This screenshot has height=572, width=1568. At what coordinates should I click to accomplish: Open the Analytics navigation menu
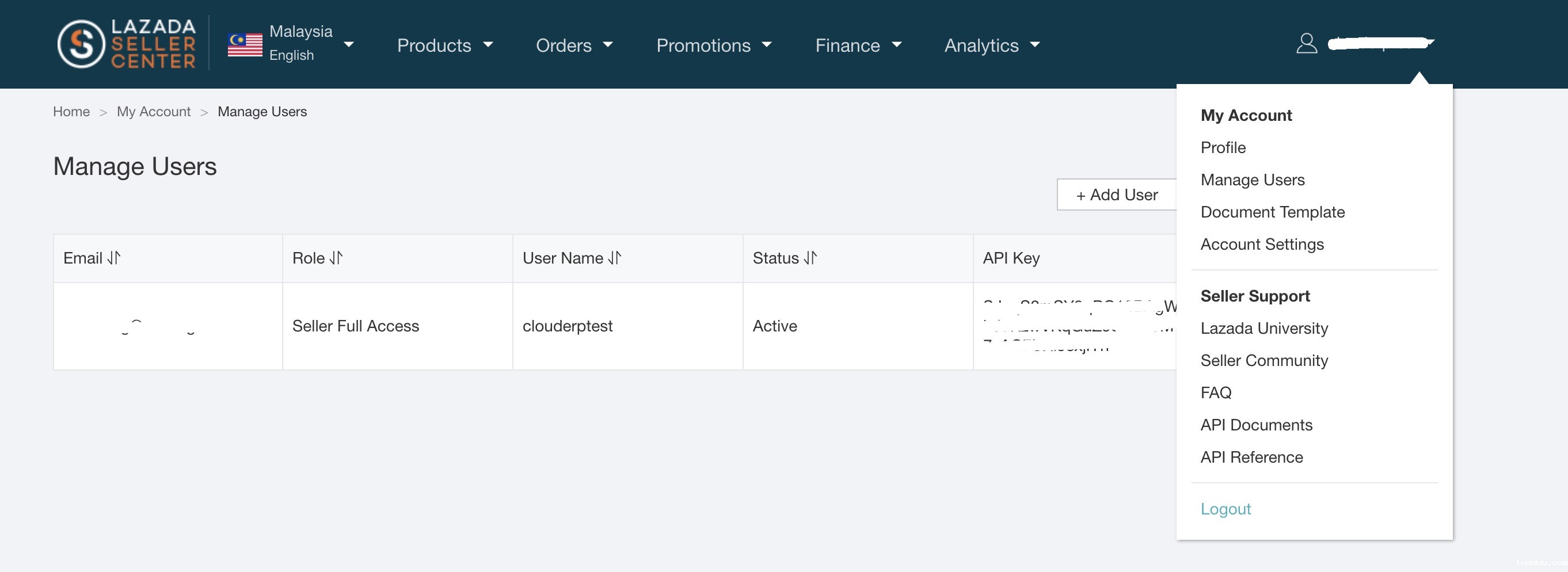click(x=992, y=45)
